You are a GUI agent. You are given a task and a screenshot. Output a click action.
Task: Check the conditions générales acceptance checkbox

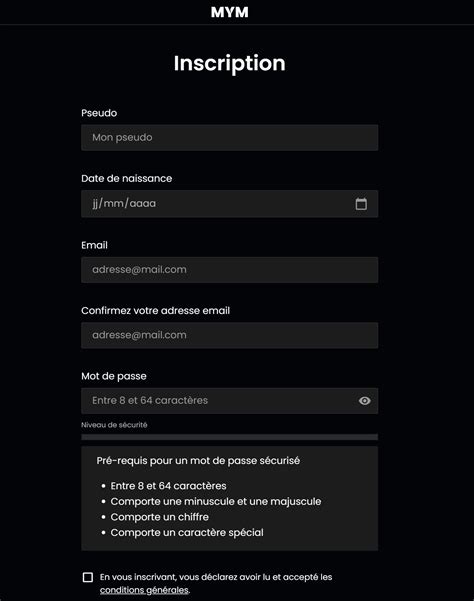coord(88,577)
